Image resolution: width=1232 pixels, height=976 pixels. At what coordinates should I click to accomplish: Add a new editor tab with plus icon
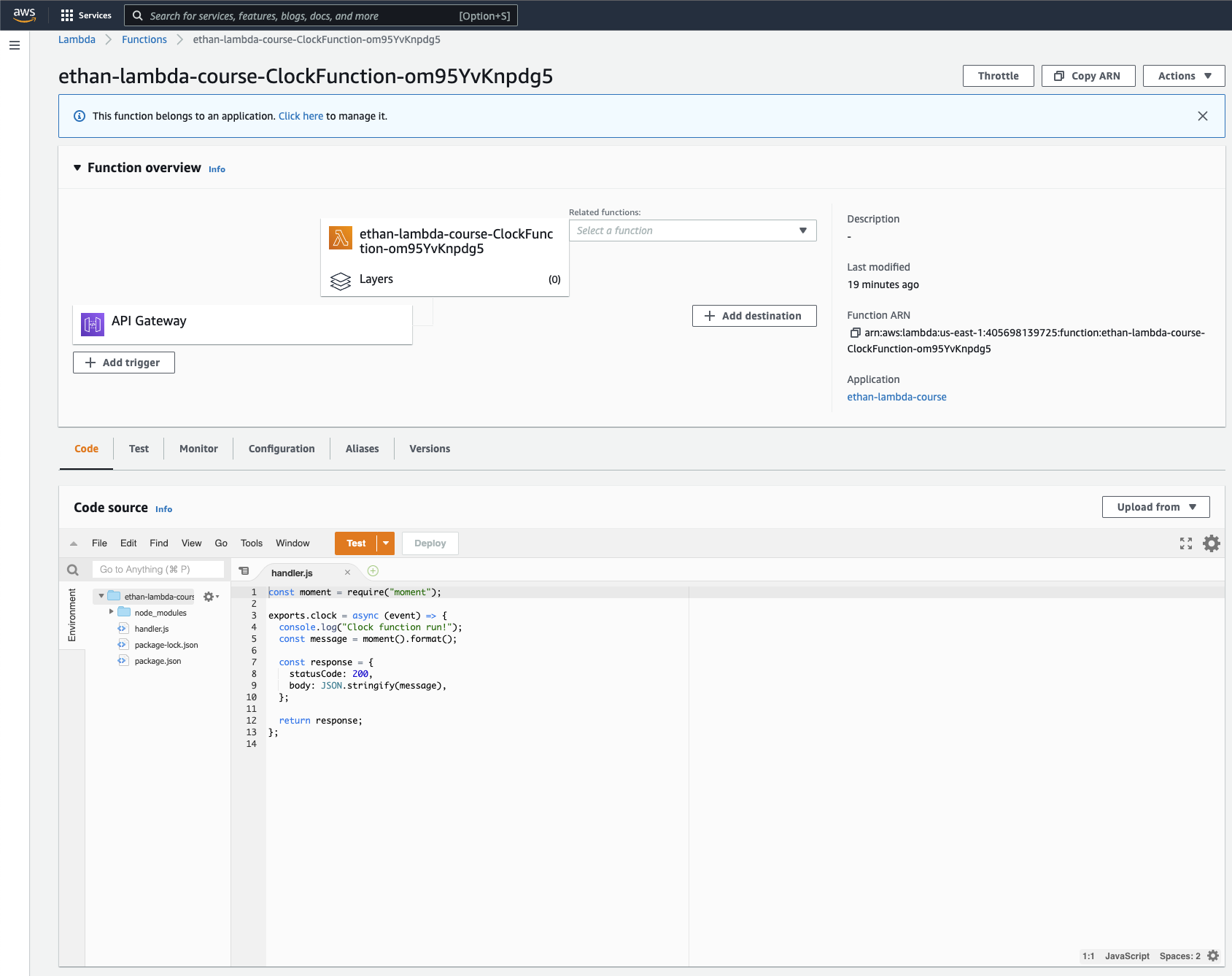click(x=373, y=571)
